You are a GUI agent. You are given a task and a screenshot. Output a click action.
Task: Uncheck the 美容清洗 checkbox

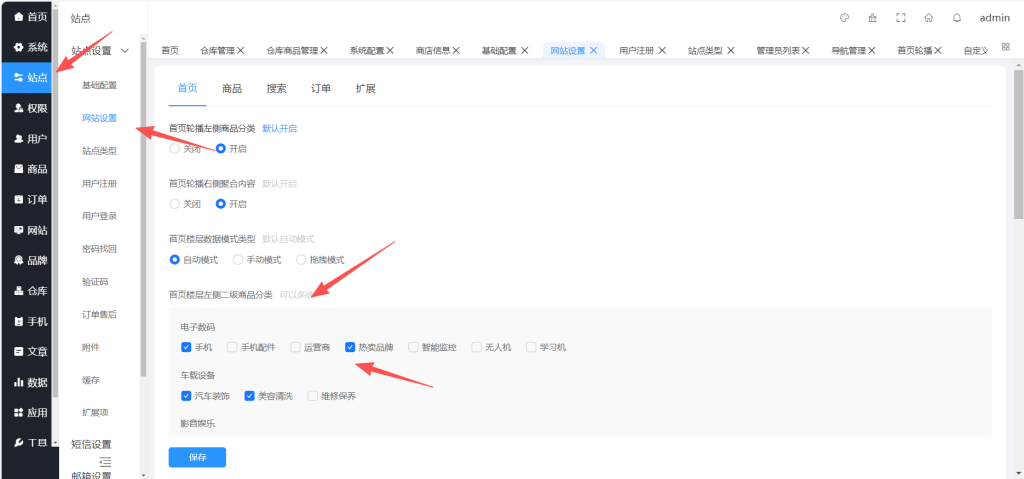[x=249, y=395]
